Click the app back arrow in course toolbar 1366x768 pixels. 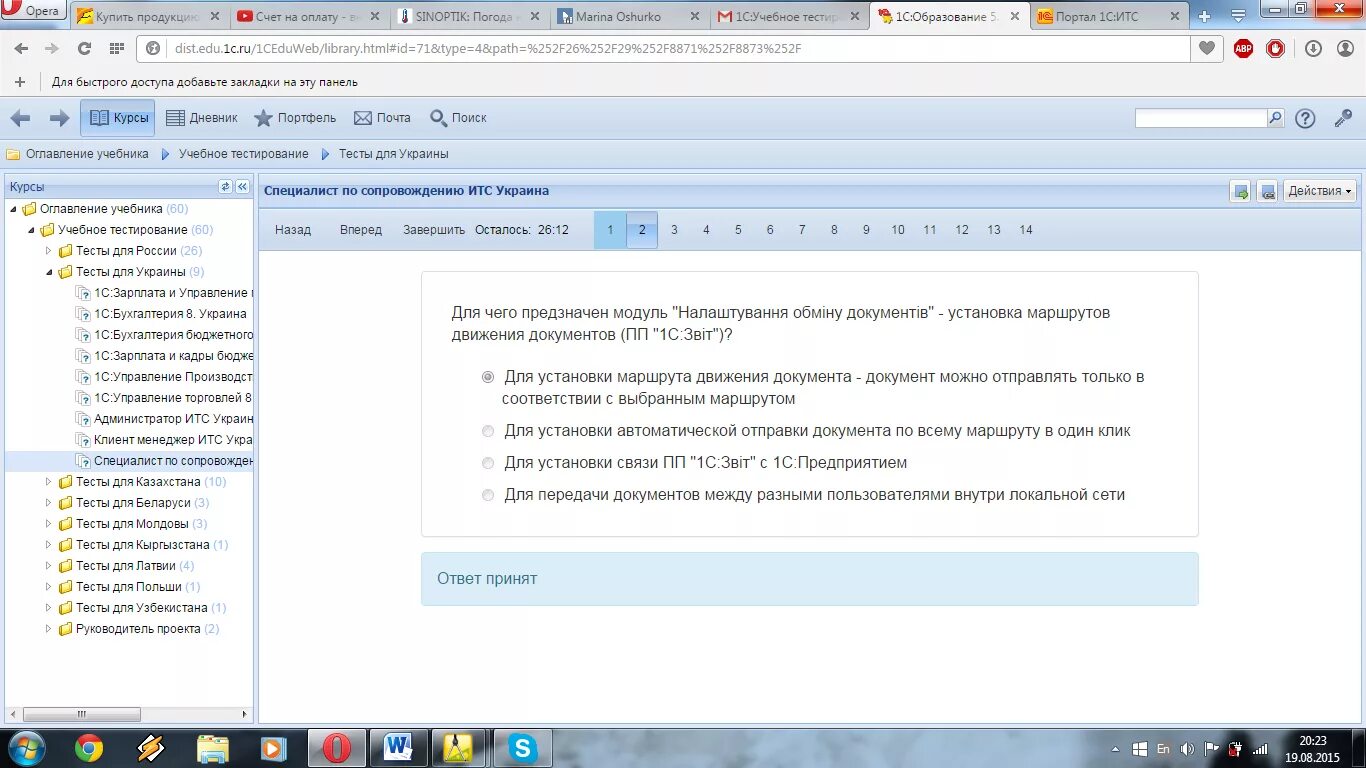click(x=20, y=118)
